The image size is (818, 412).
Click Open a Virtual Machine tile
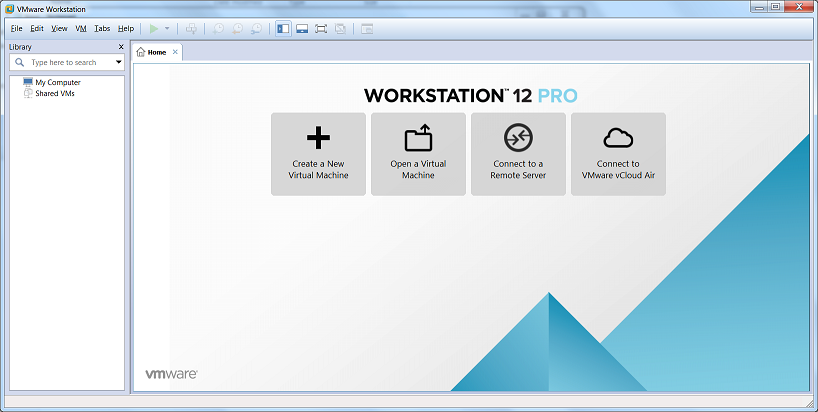tap(418, 154)
